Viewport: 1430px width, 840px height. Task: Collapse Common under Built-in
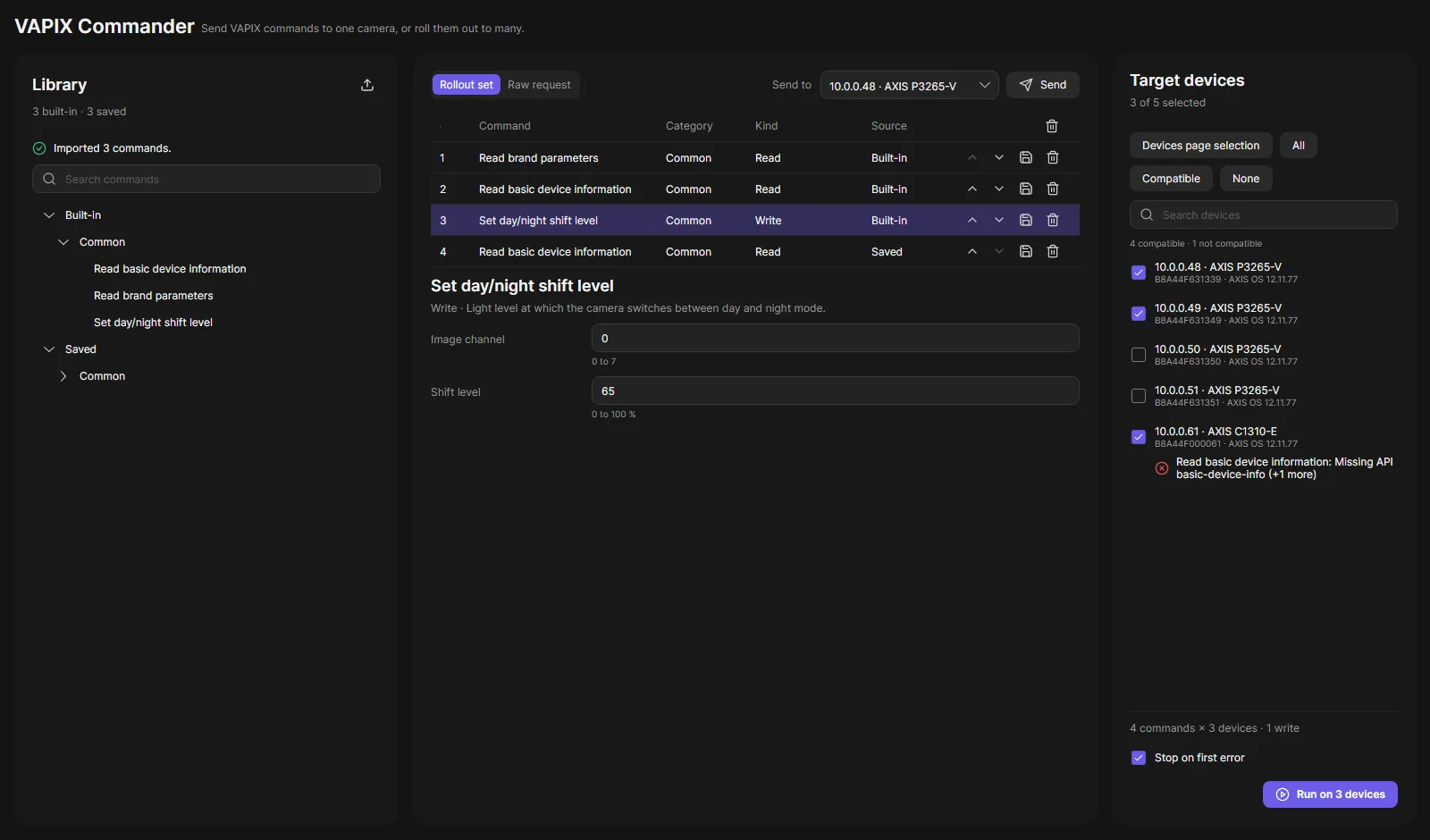[63, 242]
